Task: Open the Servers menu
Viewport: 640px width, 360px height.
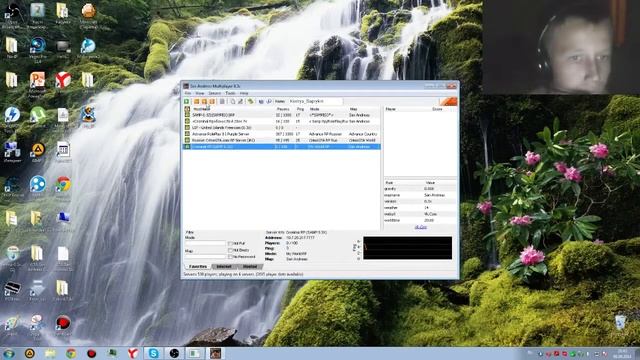Action: pyautogui.click(x=214, y=93)
